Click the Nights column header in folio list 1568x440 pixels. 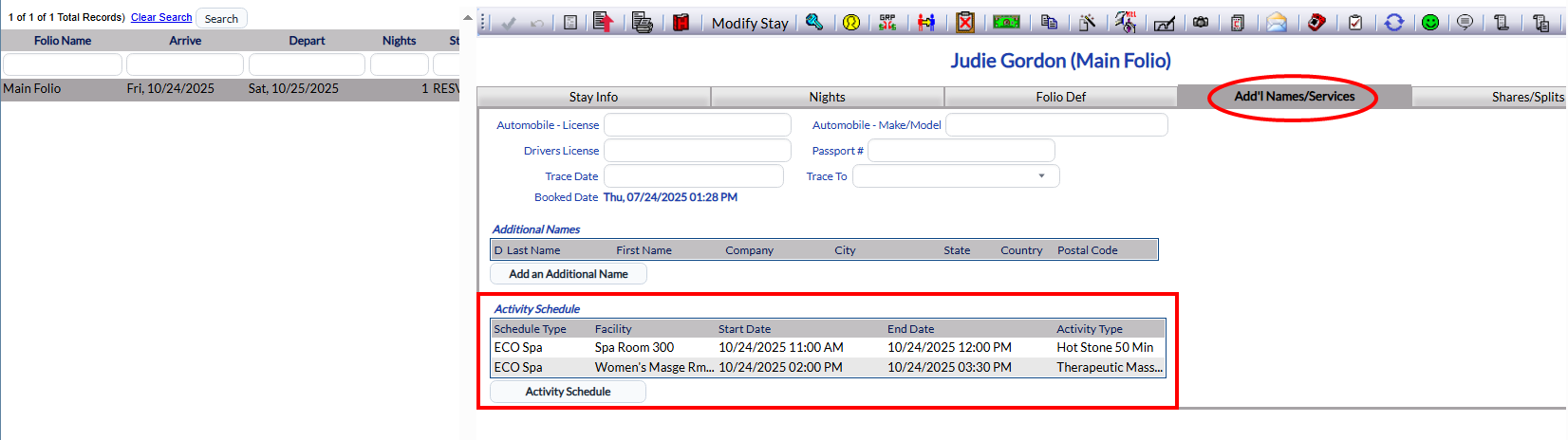399,41
